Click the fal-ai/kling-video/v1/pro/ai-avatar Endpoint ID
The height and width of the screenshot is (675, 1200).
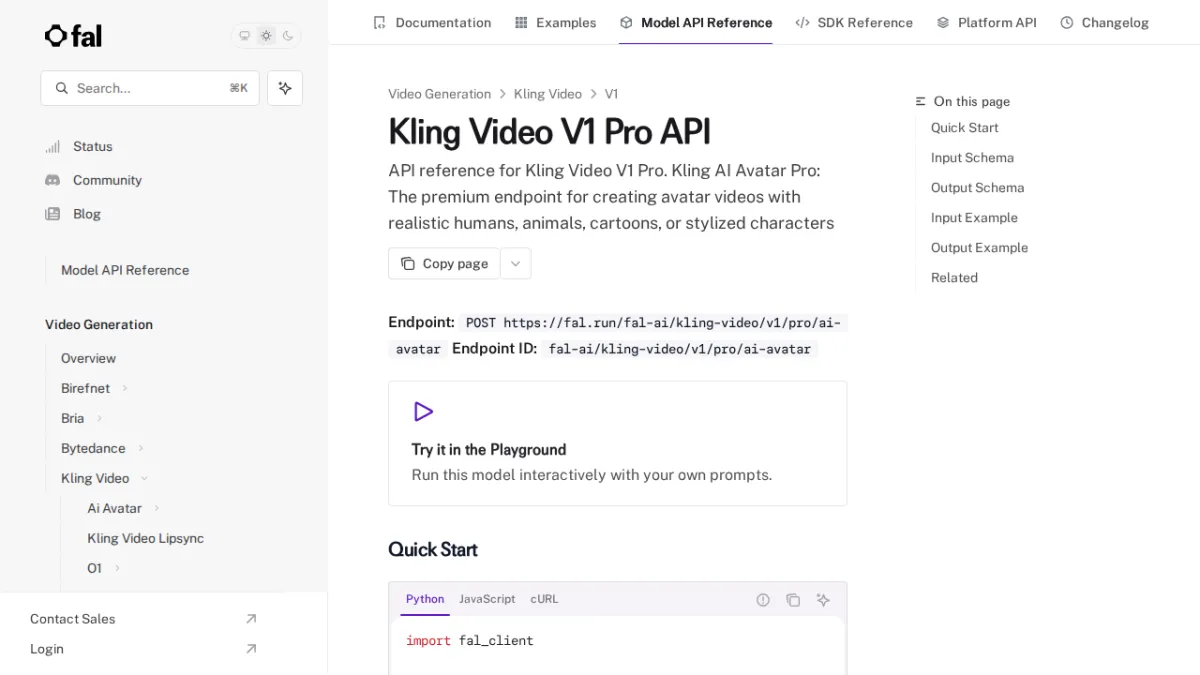(x=680, y=349)
